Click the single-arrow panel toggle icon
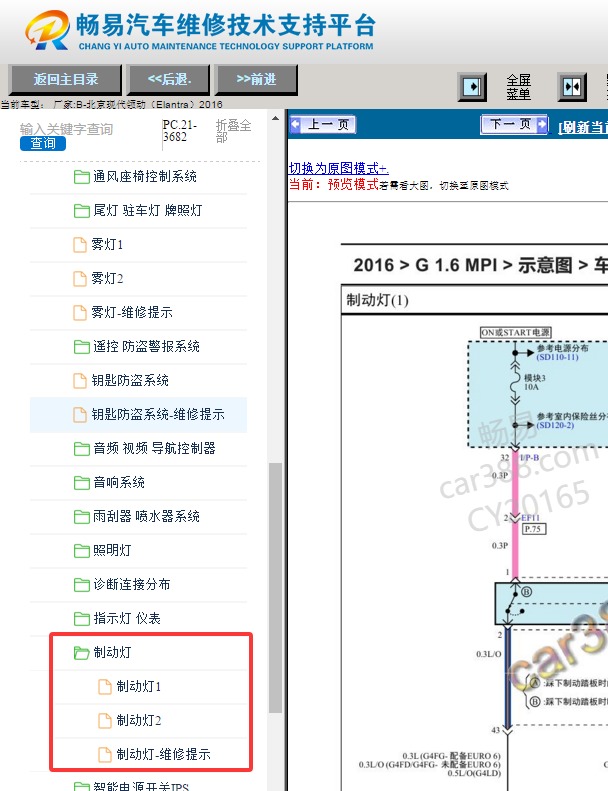608x791 pixels. point(472,87)
